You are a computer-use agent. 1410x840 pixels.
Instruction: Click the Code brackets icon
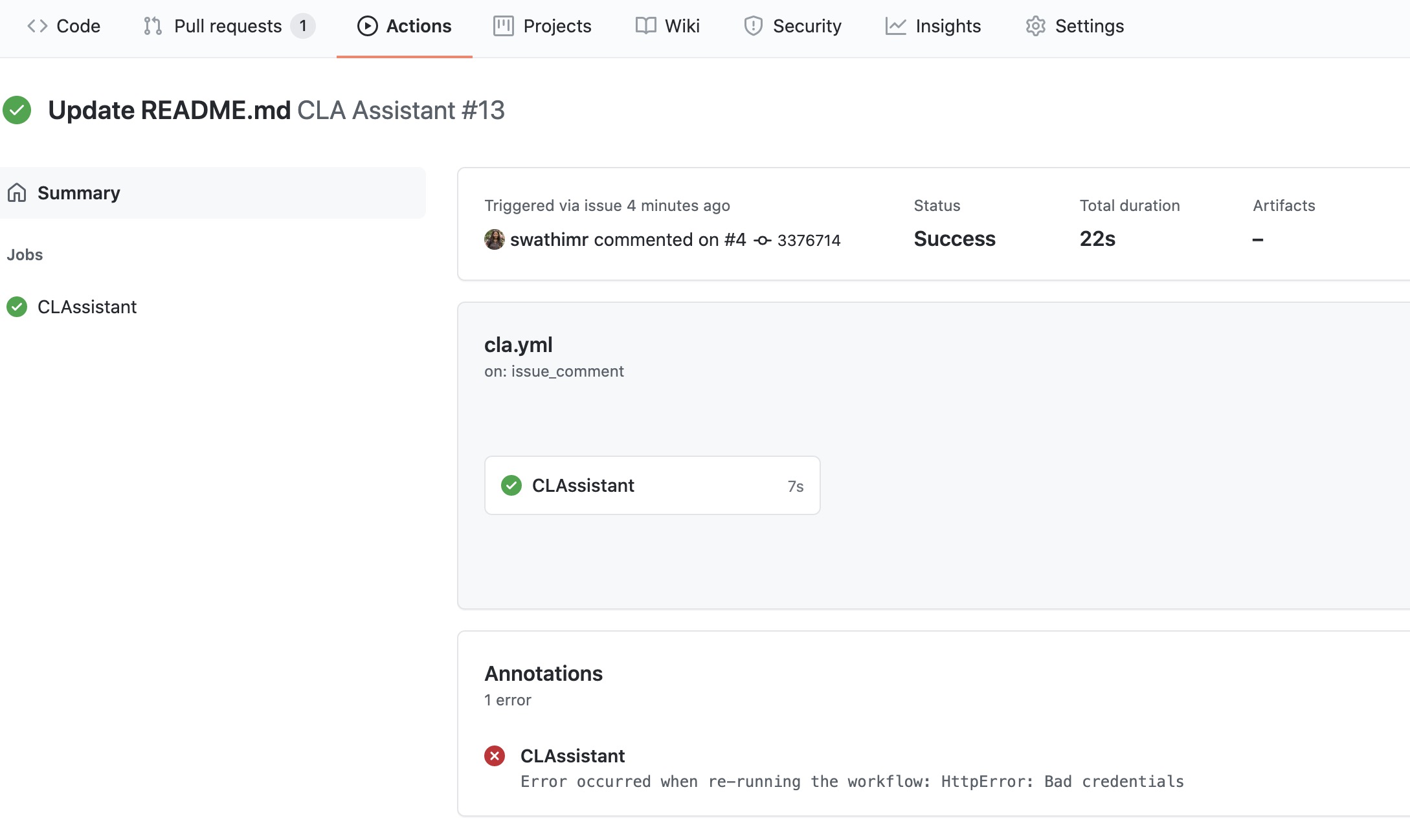point(37,26)
